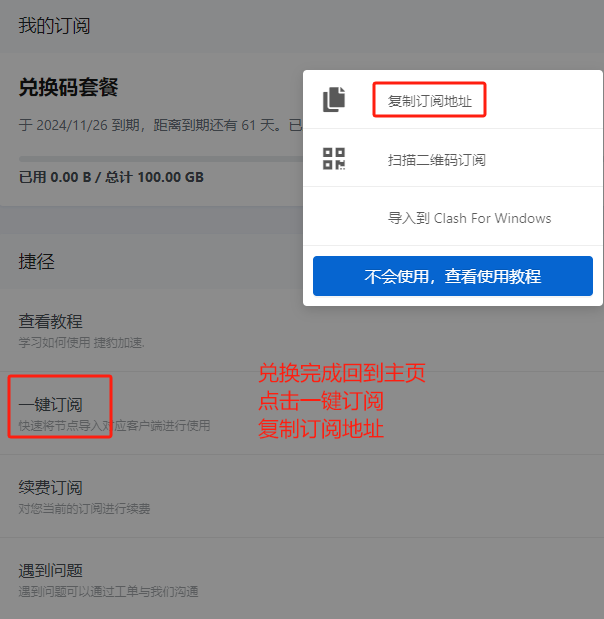Open 不会使用，查看使用教程 blue button
This screenshot has height=619, width=604.
(453, 276)
